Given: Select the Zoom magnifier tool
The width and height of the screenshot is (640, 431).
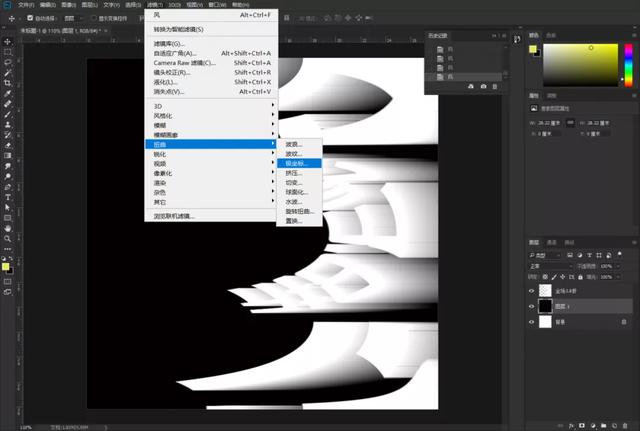Looking at the screenshot, I should point(8,238).
